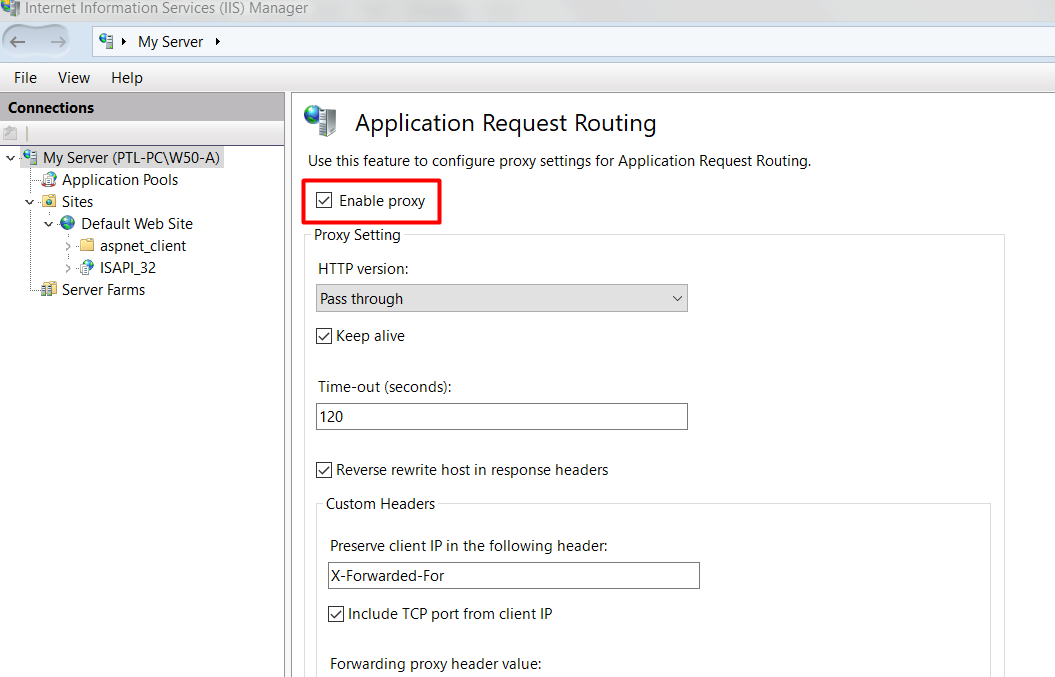Select My Server (PTL-PC\W50-A) tree item
This screenshot has width=1055, height=677.
(x=132, y=157)
